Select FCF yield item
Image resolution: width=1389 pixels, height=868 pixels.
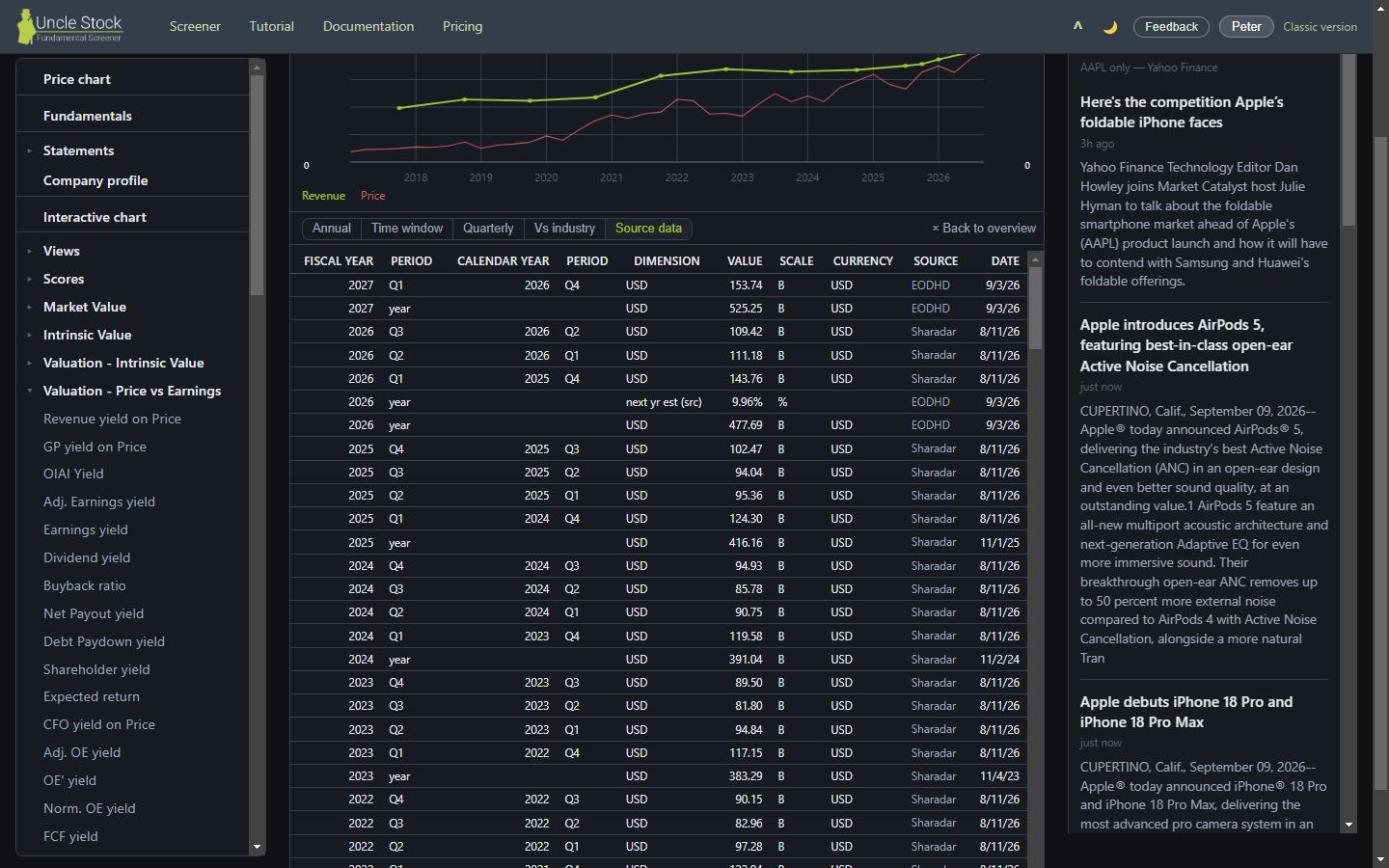point(70,837)
